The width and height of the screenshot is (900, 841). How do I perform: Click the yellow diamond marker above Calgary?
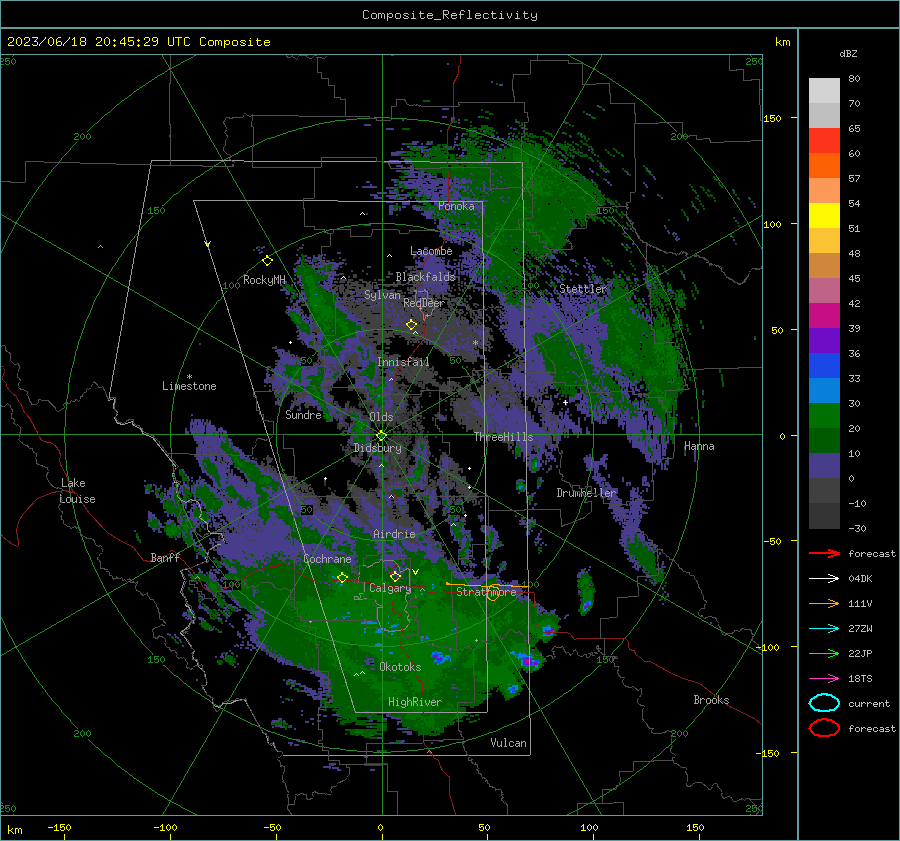(395, 576)
